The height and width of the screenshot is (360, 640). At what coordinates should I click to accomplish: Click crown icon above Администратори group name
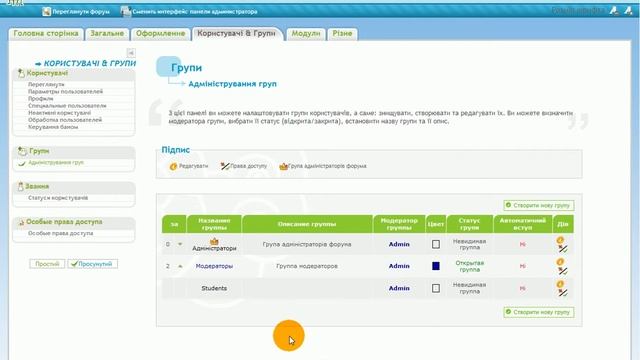pos(214,241)
